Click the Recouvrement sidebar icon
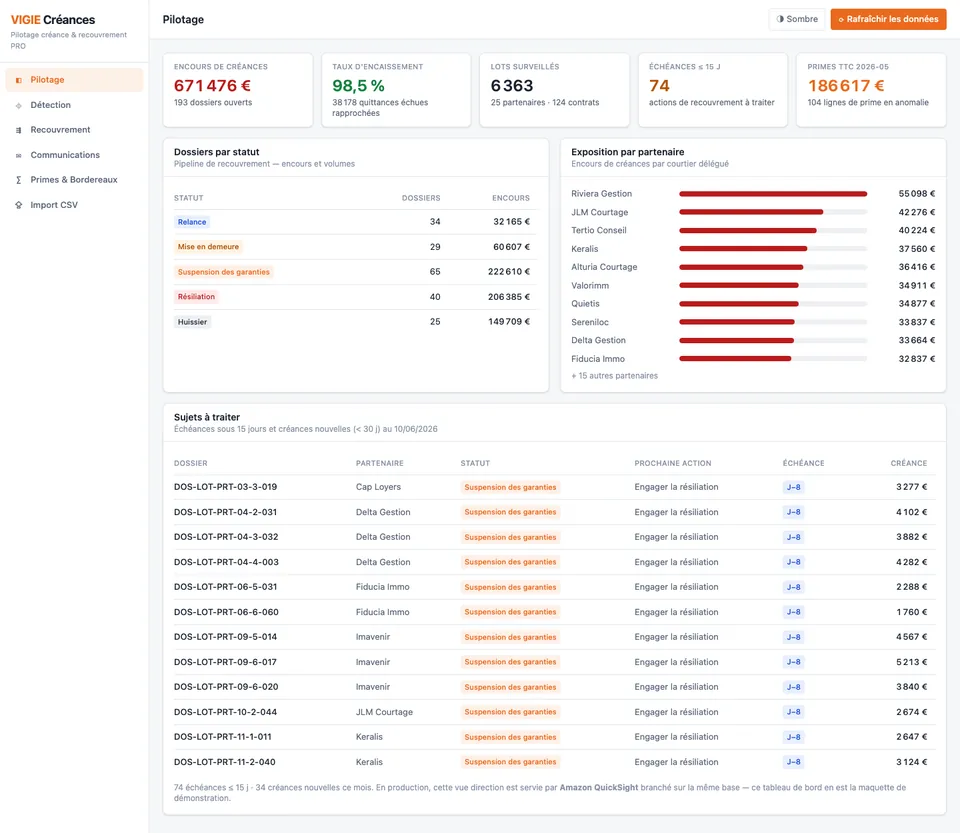 click(18, 130)
